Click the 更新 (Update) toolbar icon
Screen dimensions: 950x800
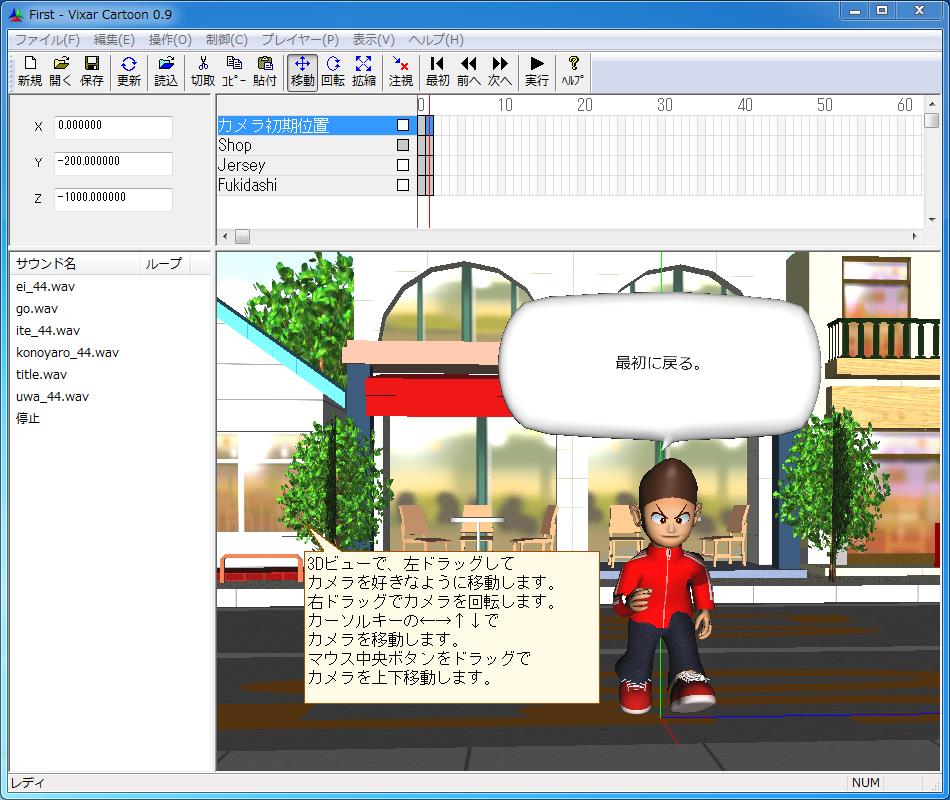click(x=130, y=70)
